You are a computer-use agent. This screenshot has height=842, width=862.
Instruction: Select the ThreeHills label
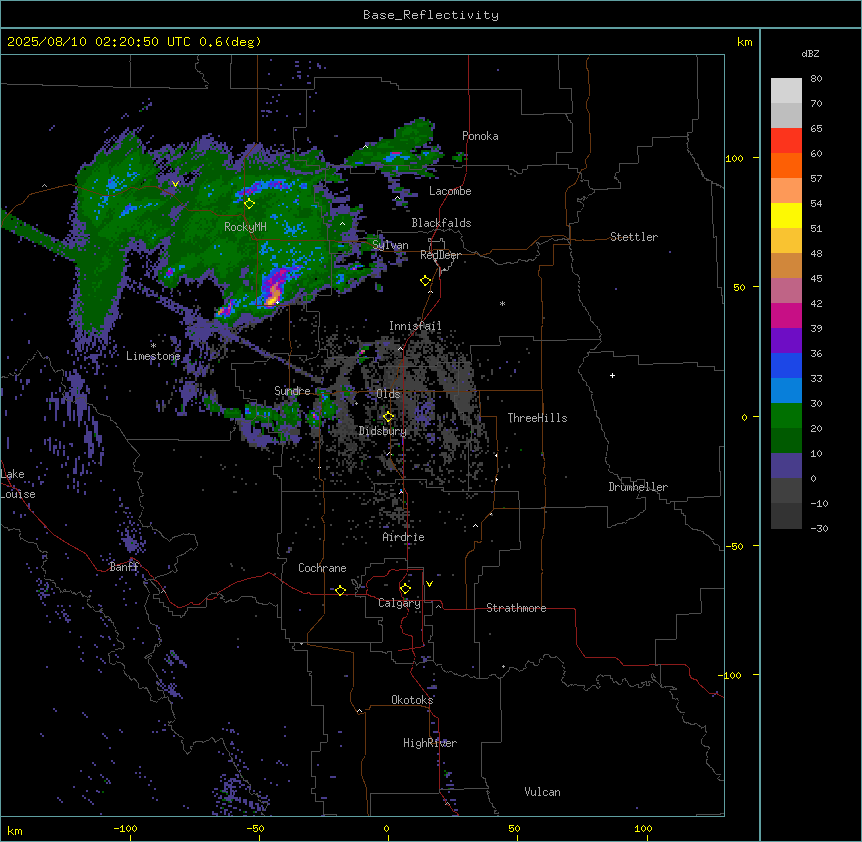537,418
